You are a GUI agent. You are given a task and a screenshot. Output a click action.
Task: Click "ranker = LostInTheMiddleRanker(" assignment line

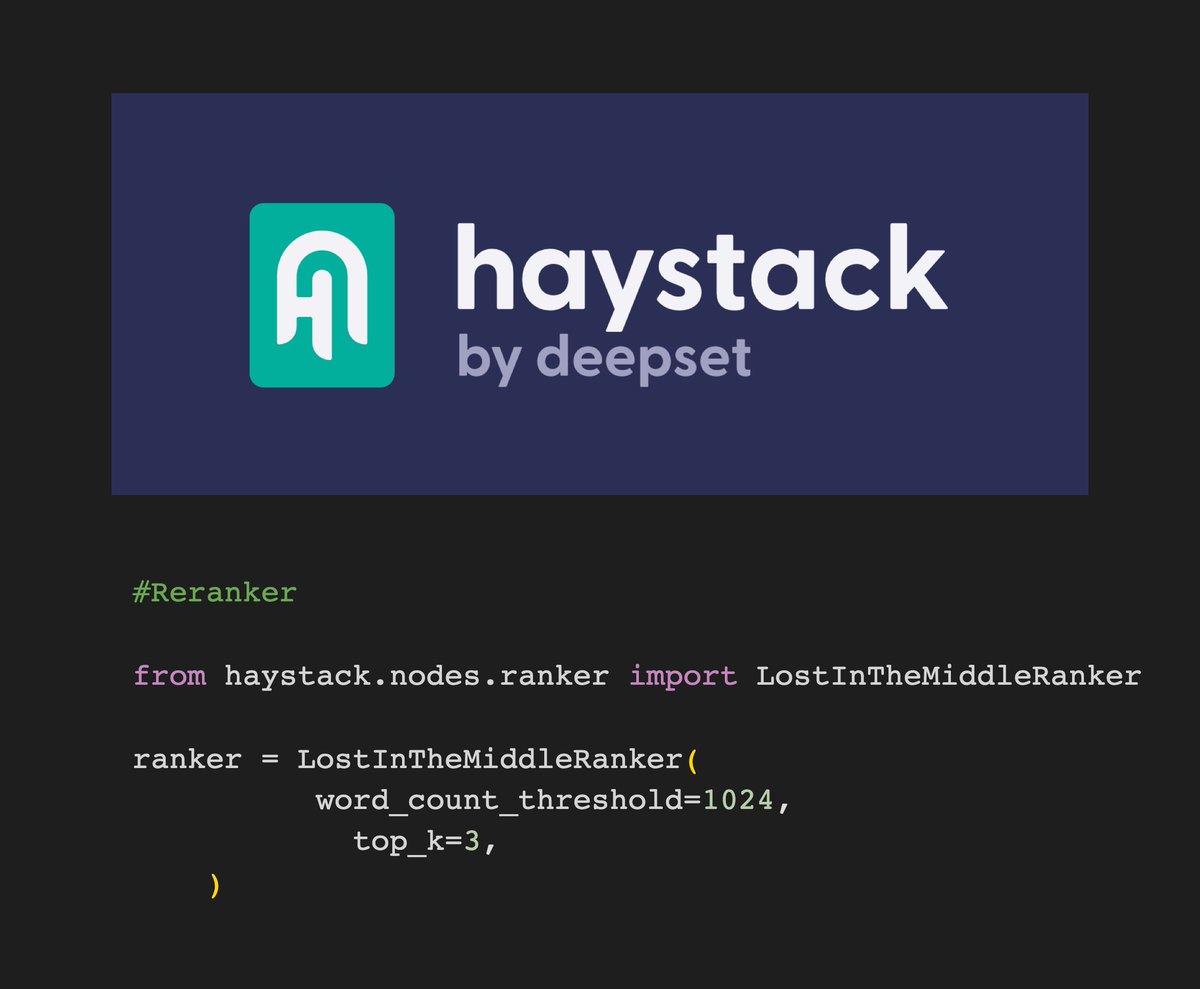pyautogui.click(x=414, y=760)
